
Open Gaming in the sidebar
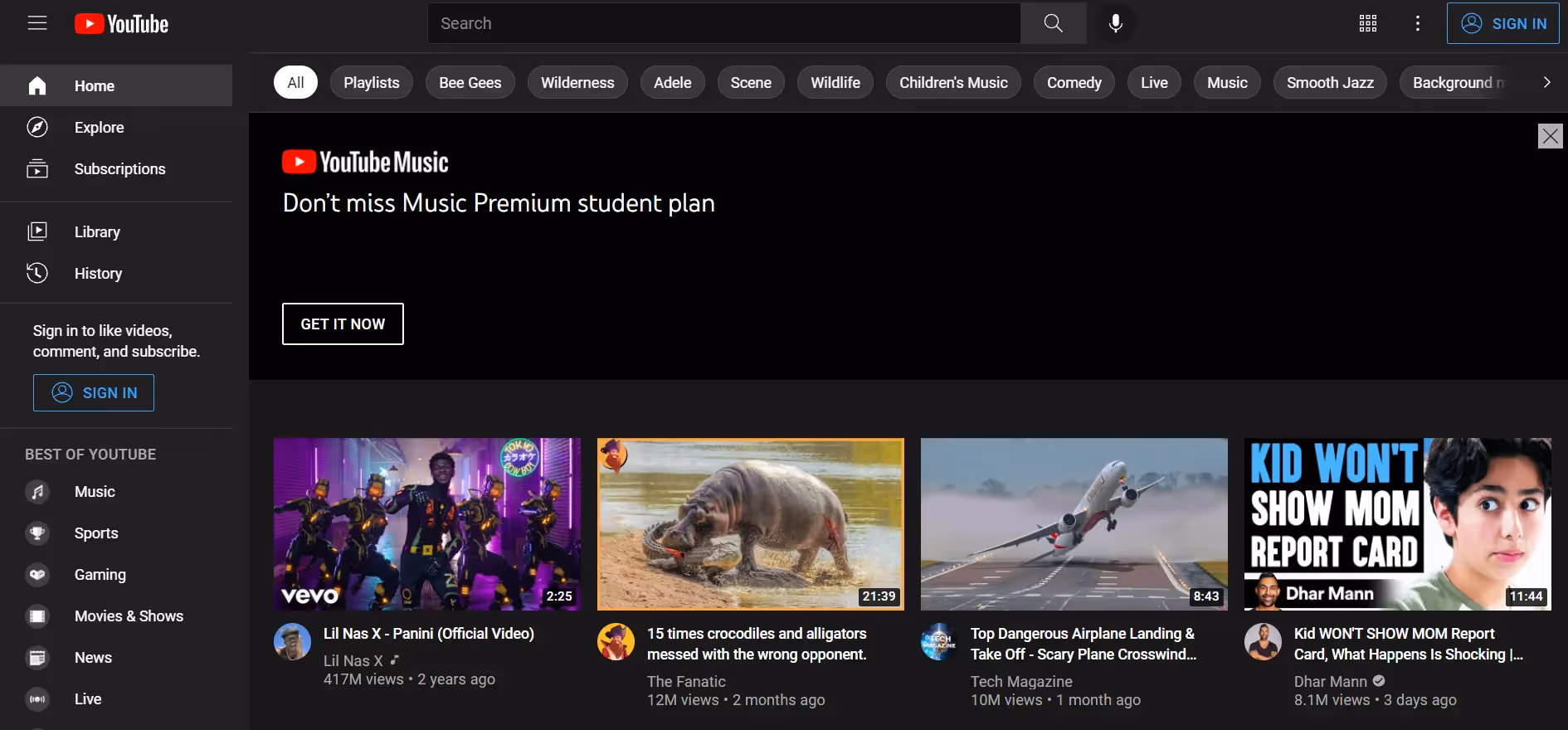click(x=116, y=575)
